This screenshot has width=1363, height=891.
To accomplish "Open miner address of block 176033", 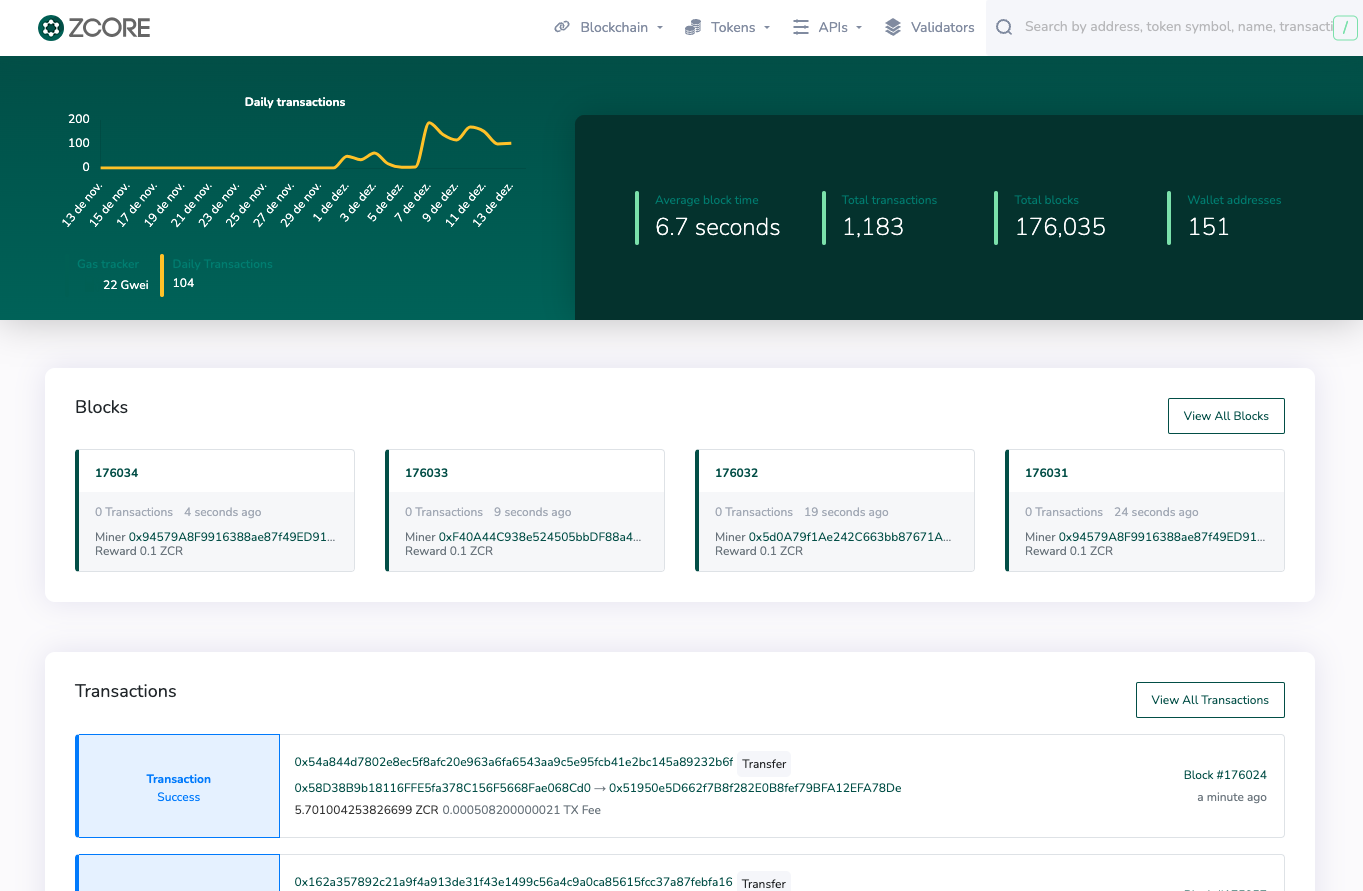I will (540, 537).
